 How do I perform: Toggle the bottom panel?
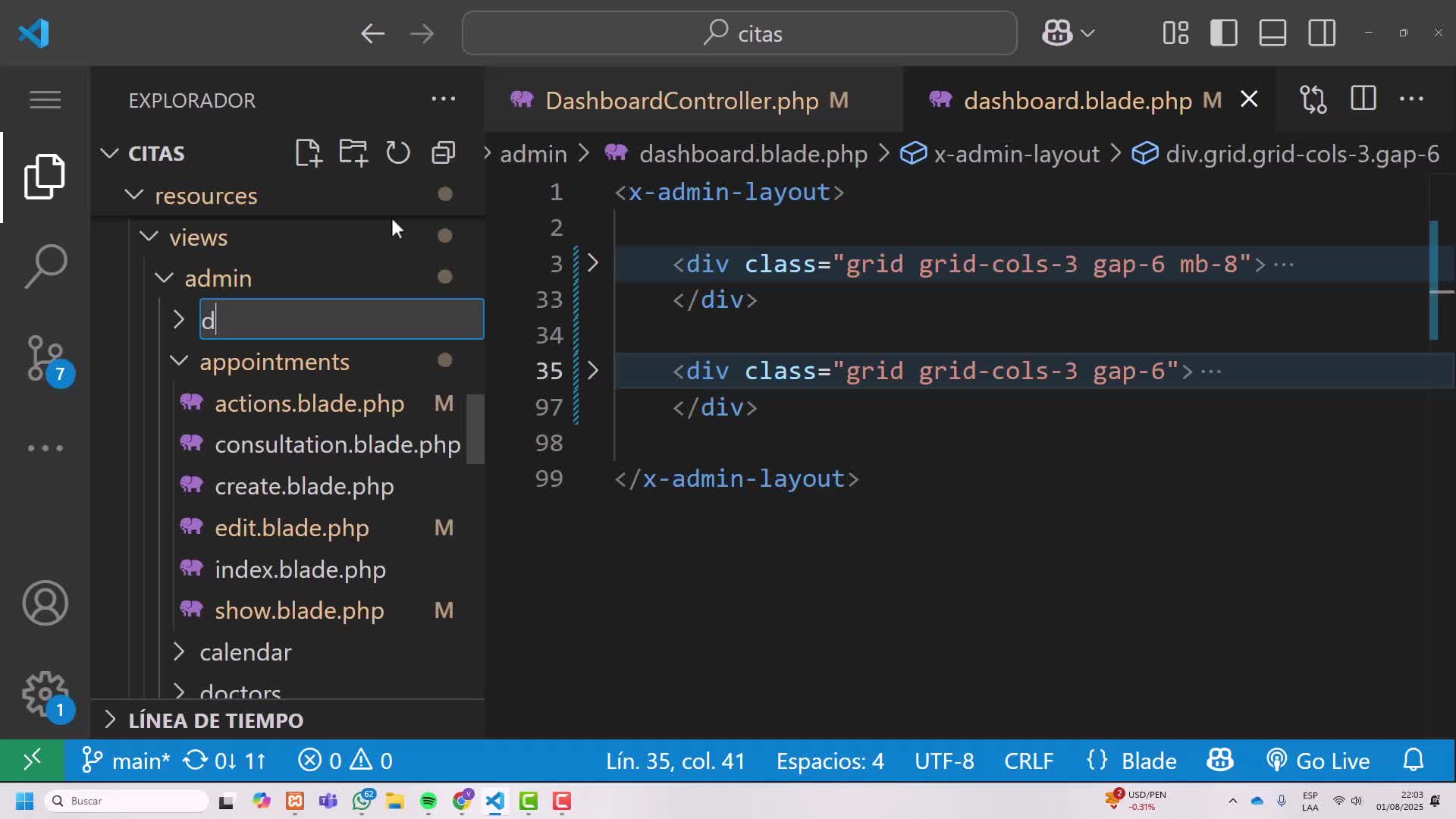tap(1272, 33)
